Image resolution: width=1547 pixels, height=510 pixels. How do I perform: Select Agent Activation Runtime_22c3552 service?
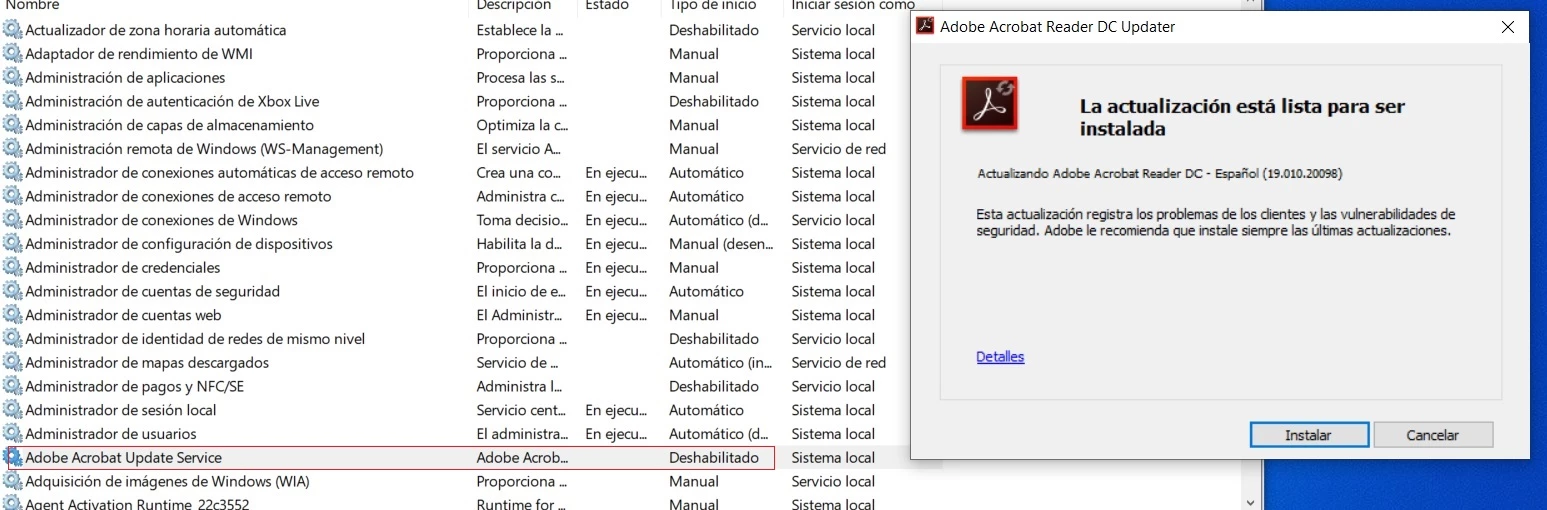(137, 504)
